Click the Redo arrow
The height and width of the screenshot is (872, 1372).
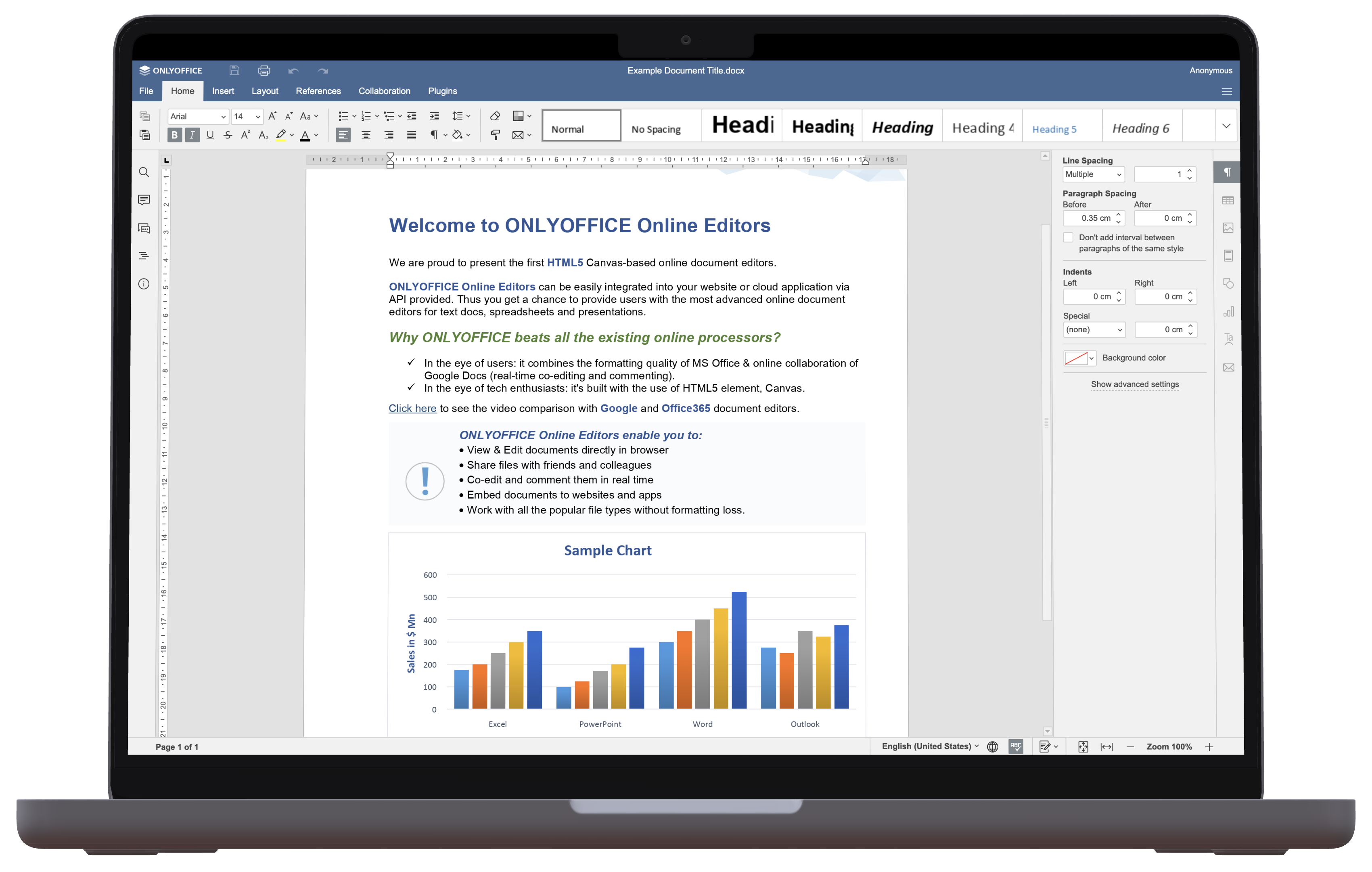323,71
